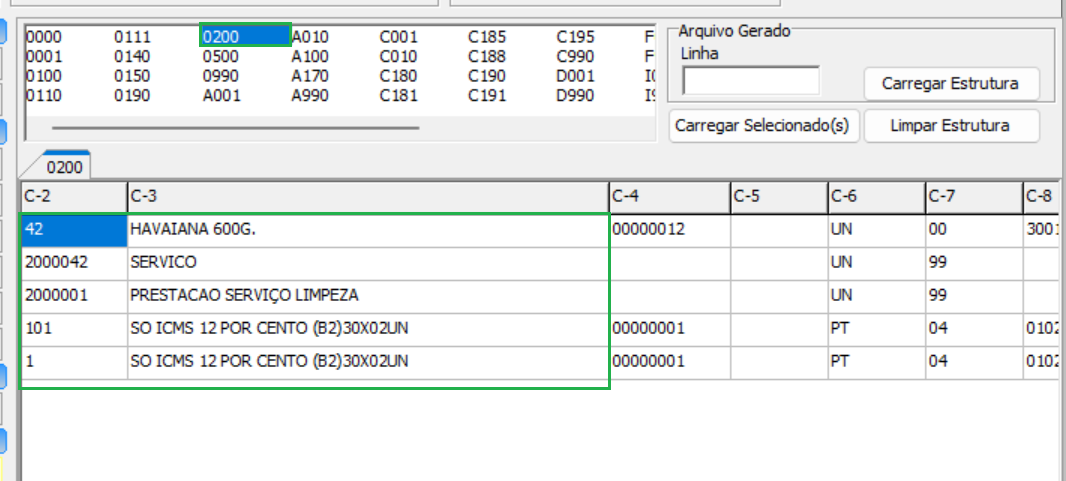Click the C-3 column header
Viewport: 1066px width, 481px height.
click(367, 195)
